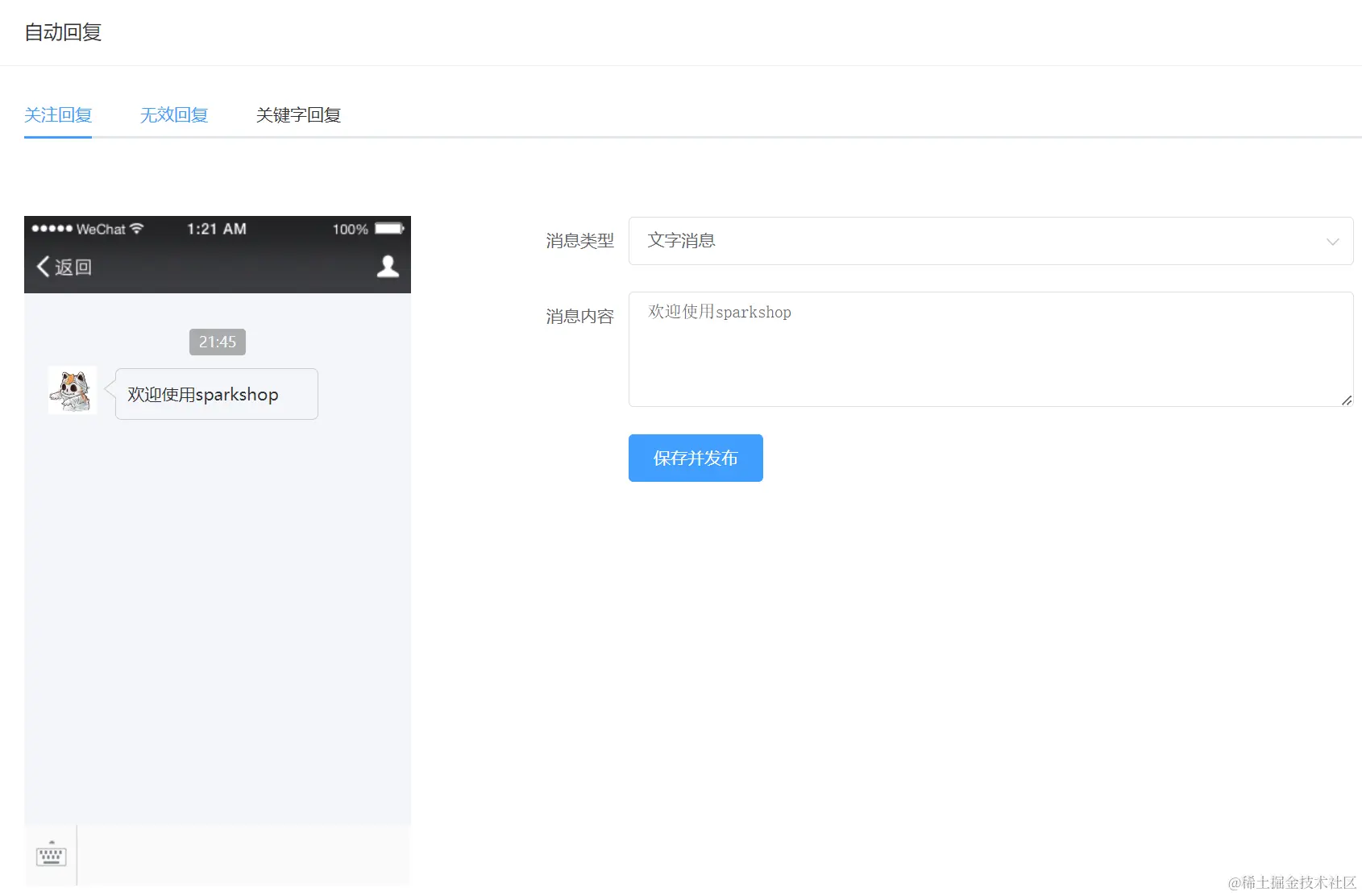
Task: Click the battery icon in preview status bar
Action: click(389, 229)
